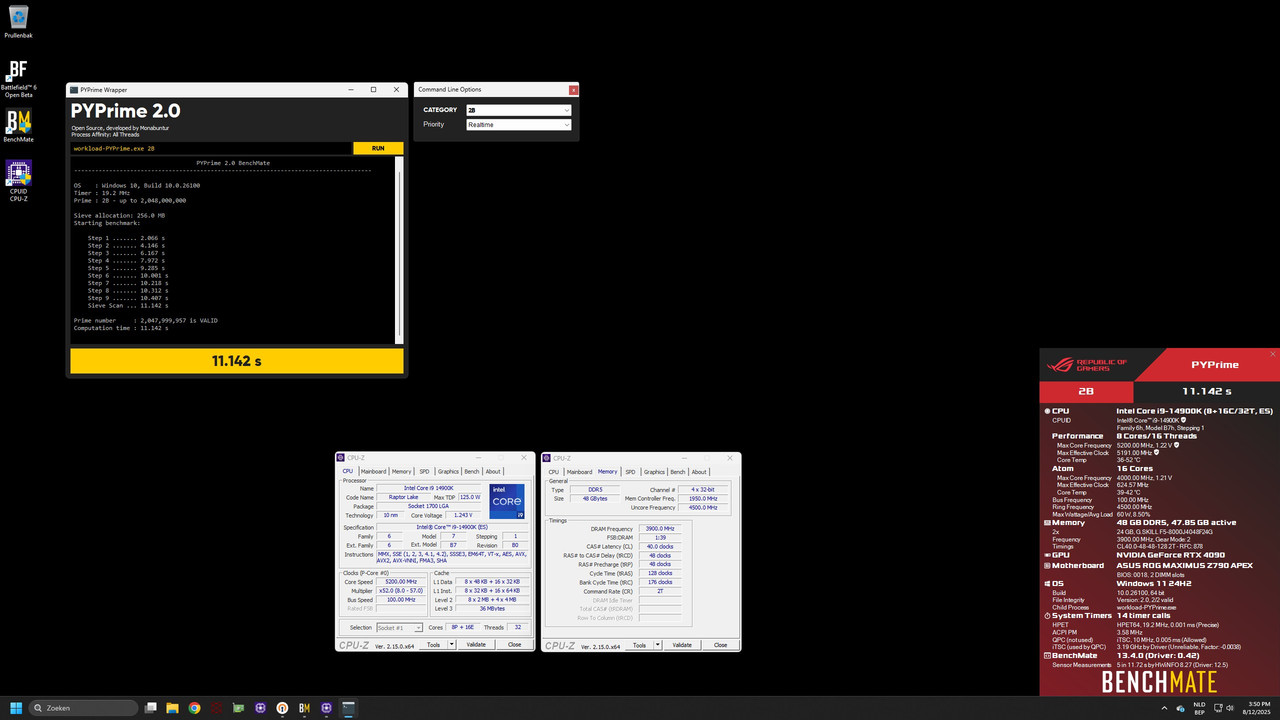Open the Priority dropdown set to Realtime

point(518,125)
